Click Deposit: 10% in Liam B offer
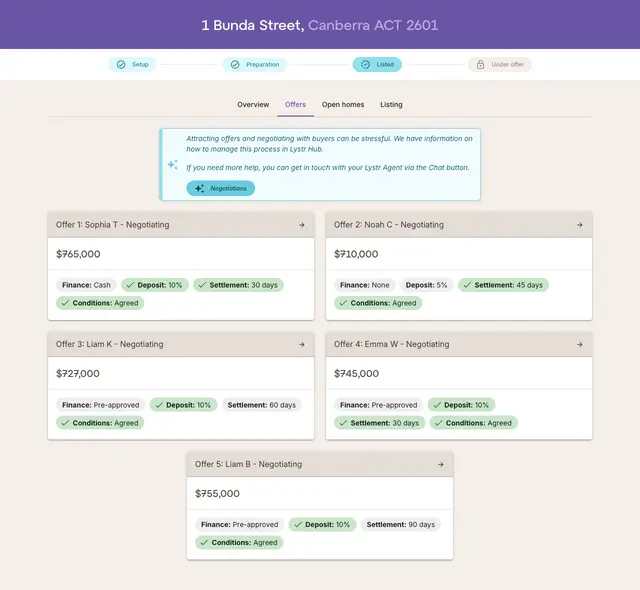Image resolution: width=640 pixels, height=590 pixels. coord(322,525)
